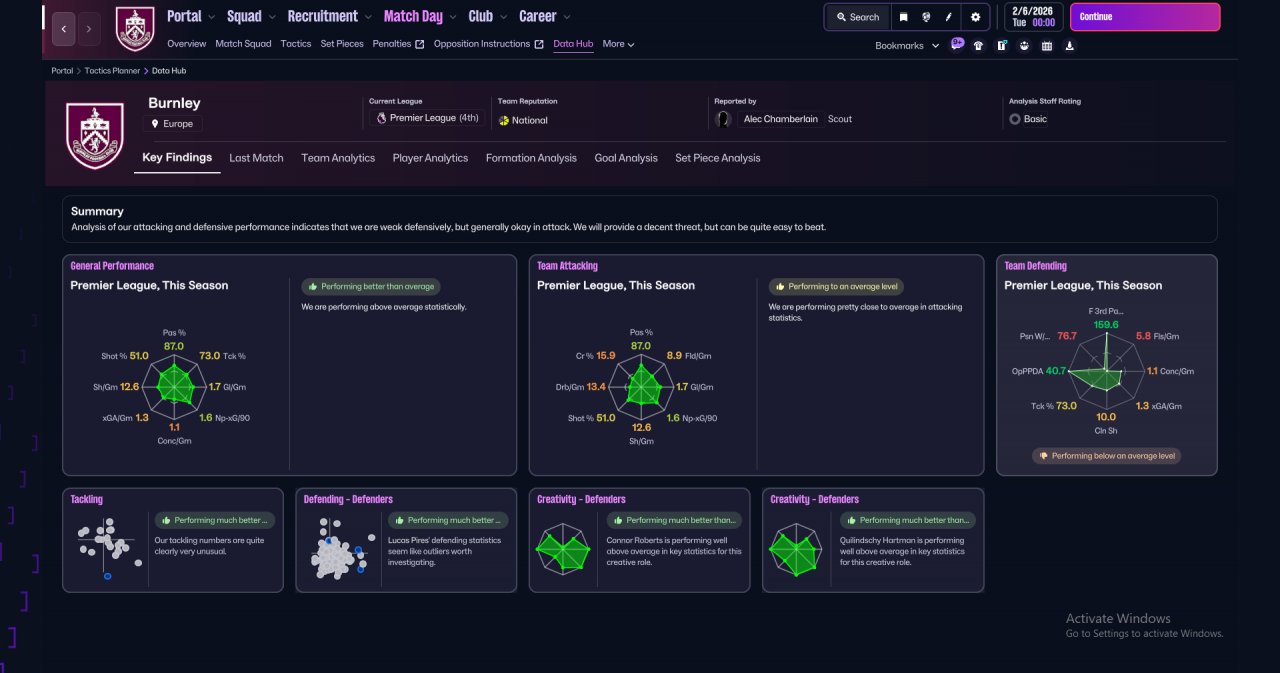Click the Tactics Planner breadcrumb link
Viewport: 1280px width, 673px height.
coord(112,71)
